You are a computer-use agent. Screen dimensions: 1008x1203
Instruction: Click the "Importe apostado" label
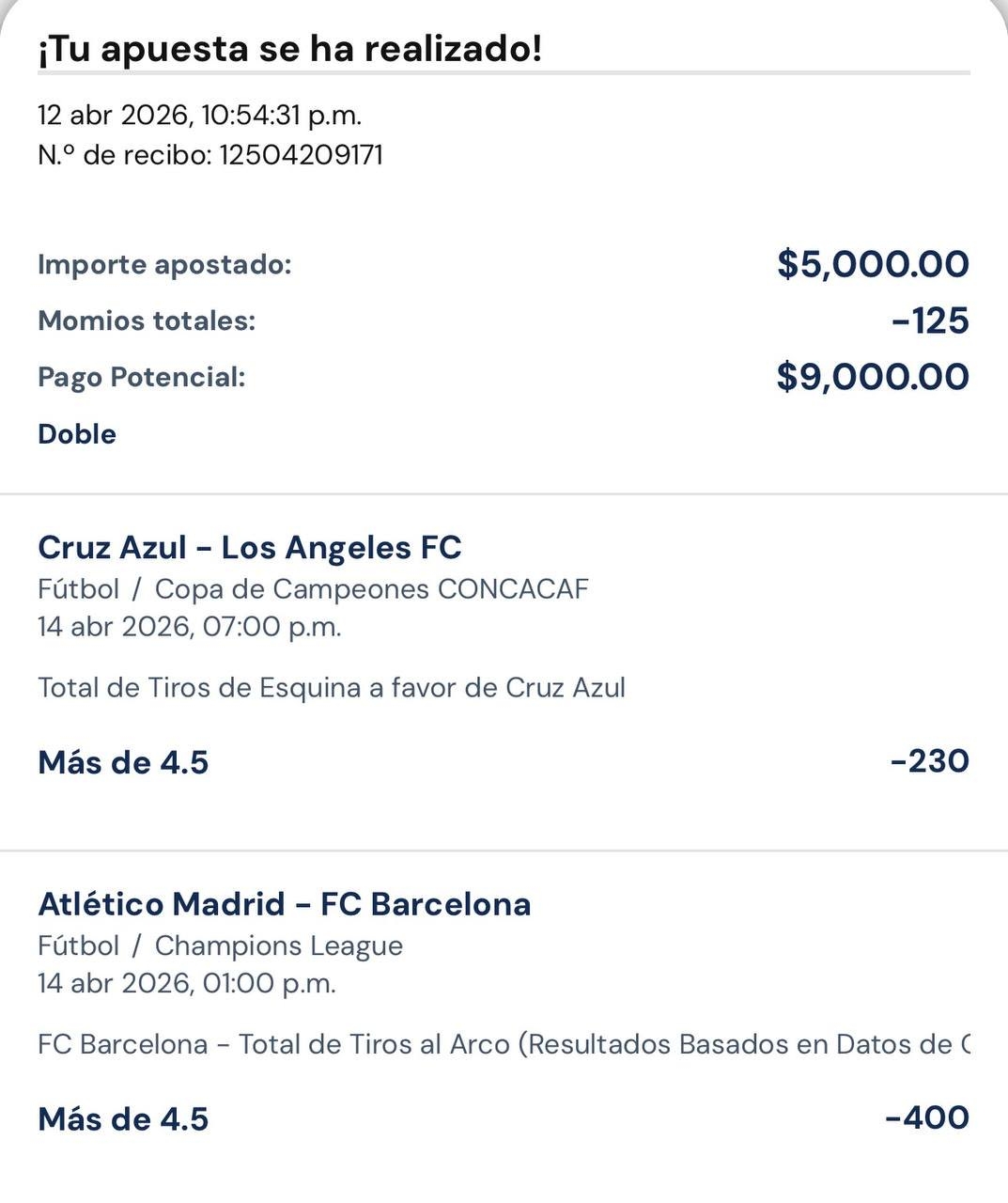(x=164, y=265)
